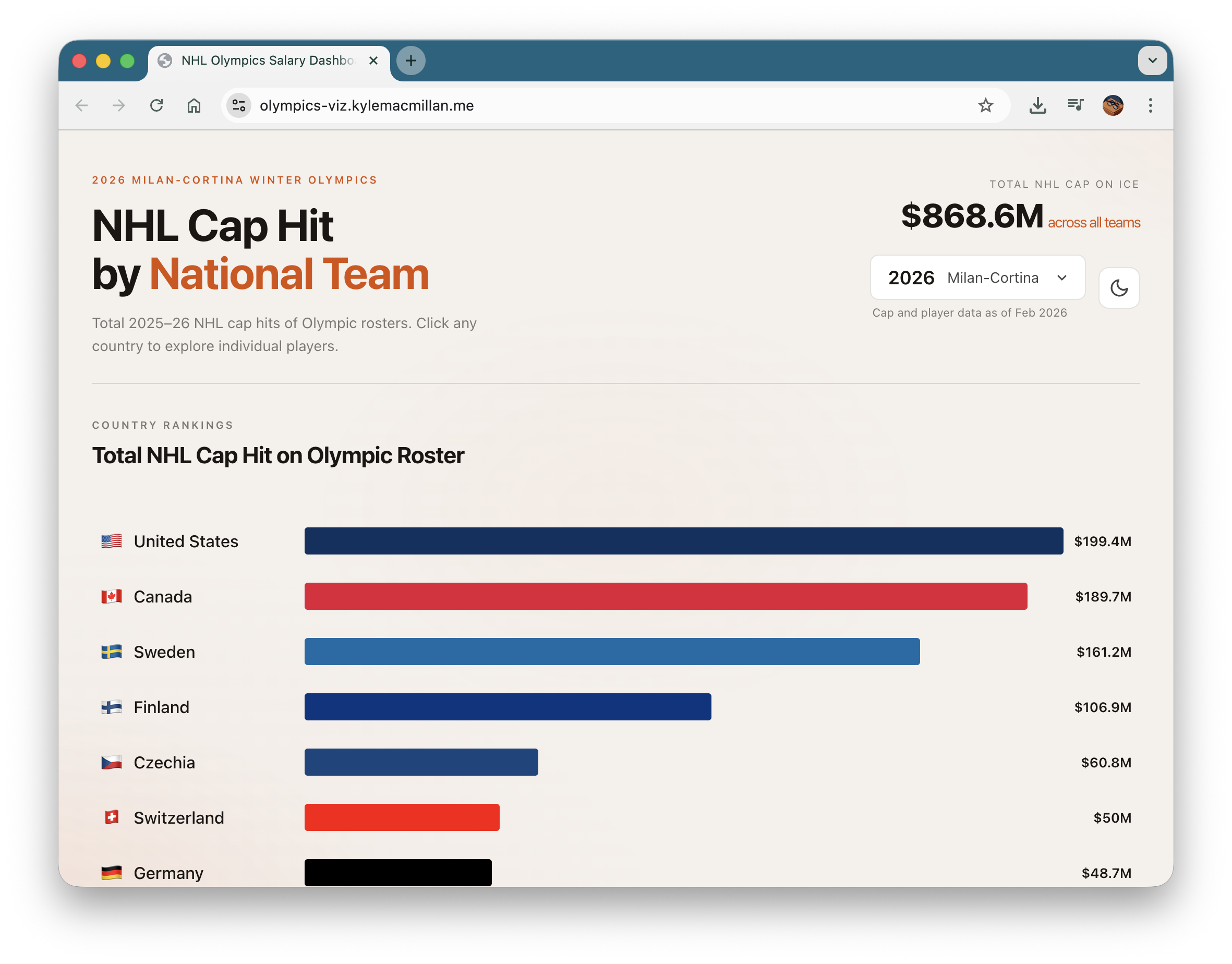Screen dimensions: 1232x964
Task: Click the download icon in the browser toolbar
Action: click(1037, 105)
